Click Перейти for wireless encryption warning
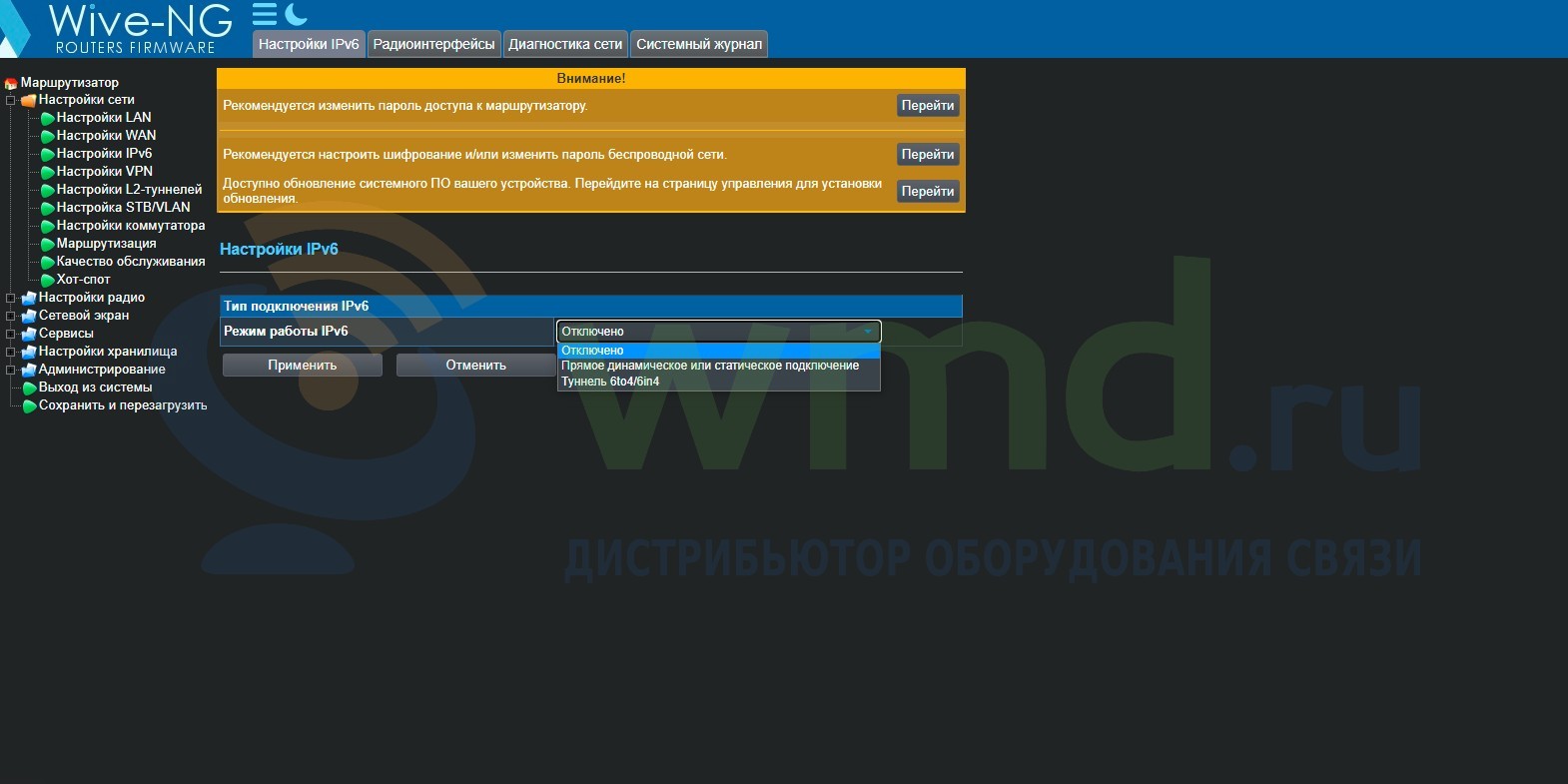This screenshot has width=1568, height=784. pyautogui.click(x=928, y=155)
